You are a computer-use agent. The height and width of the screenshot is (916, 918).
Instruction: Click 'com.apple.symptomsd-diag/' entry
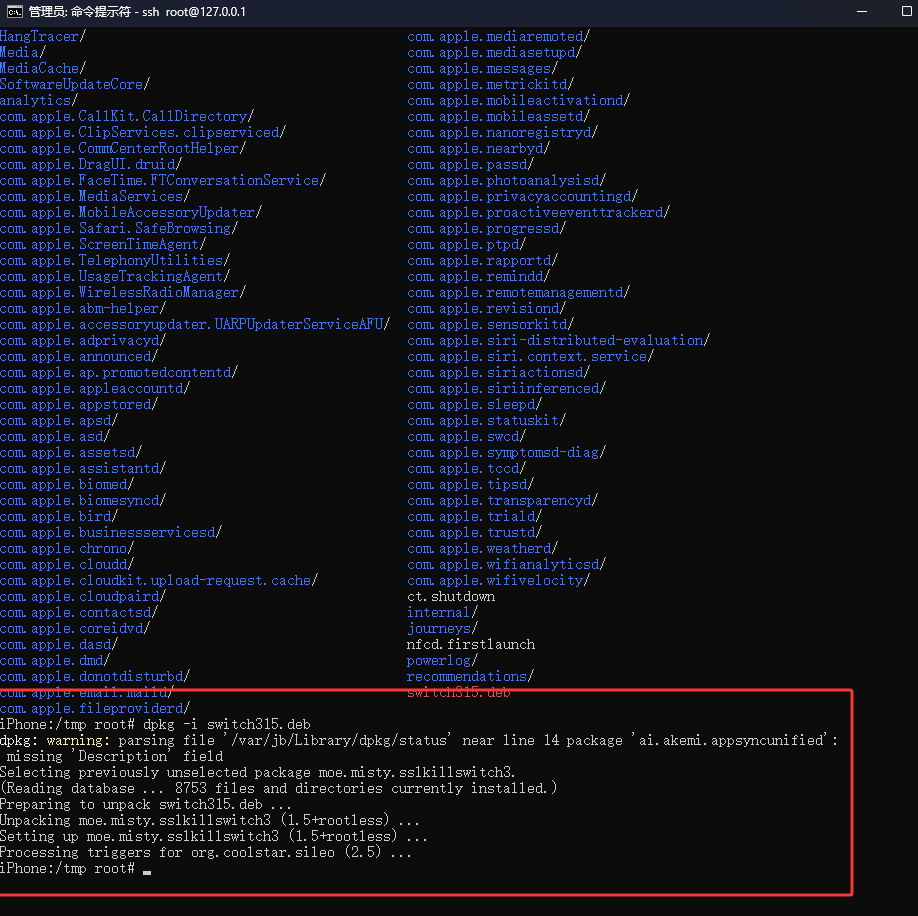(x=506, y=452)
